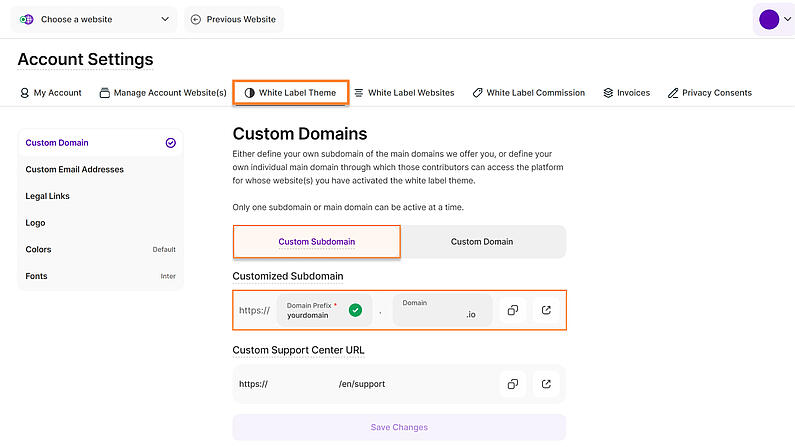Select the White Label Theme tab
The image size is (795, 447).
(x=291, y=93)
